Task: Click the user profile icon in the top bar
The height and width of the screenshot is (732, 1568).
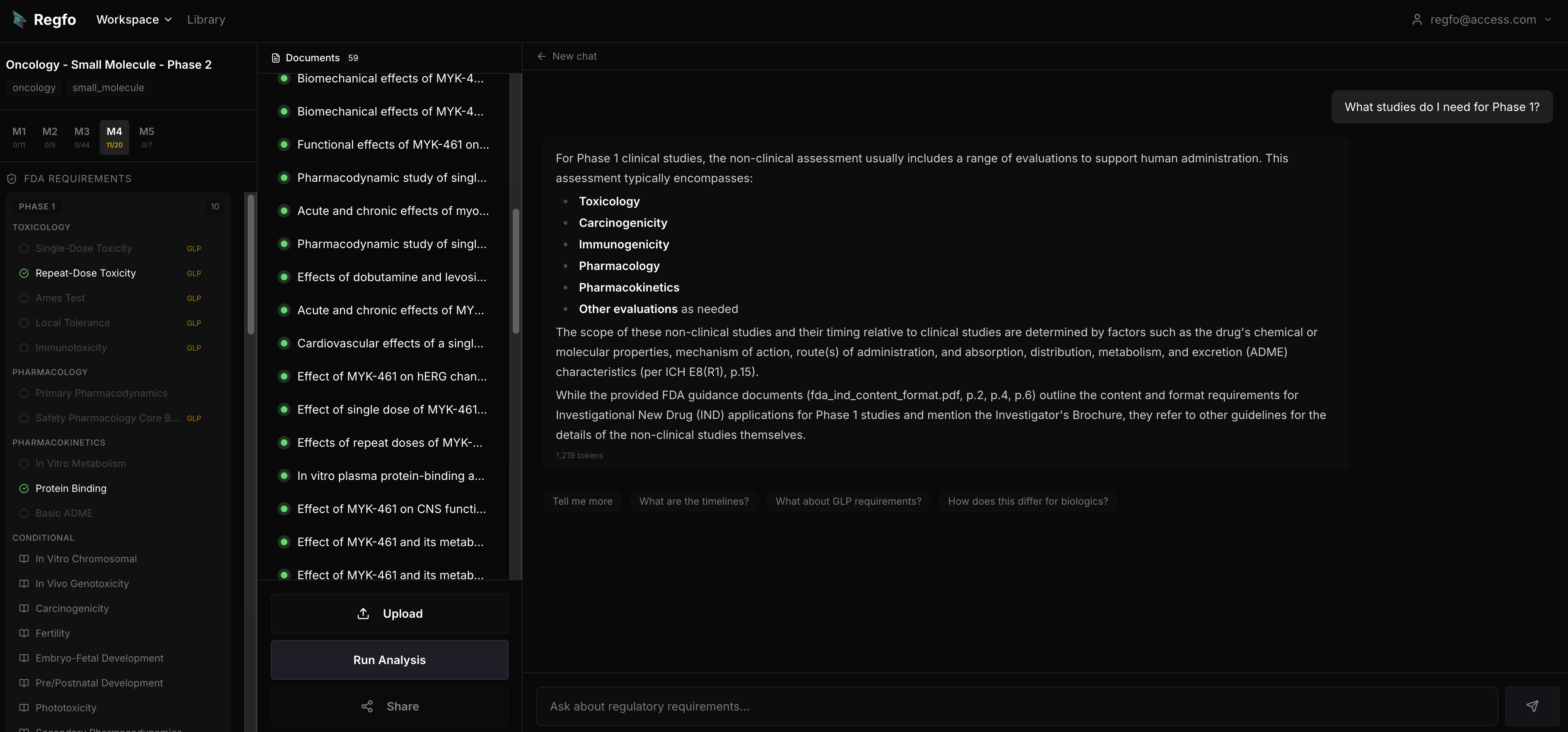Action: tap(1416, 19)
